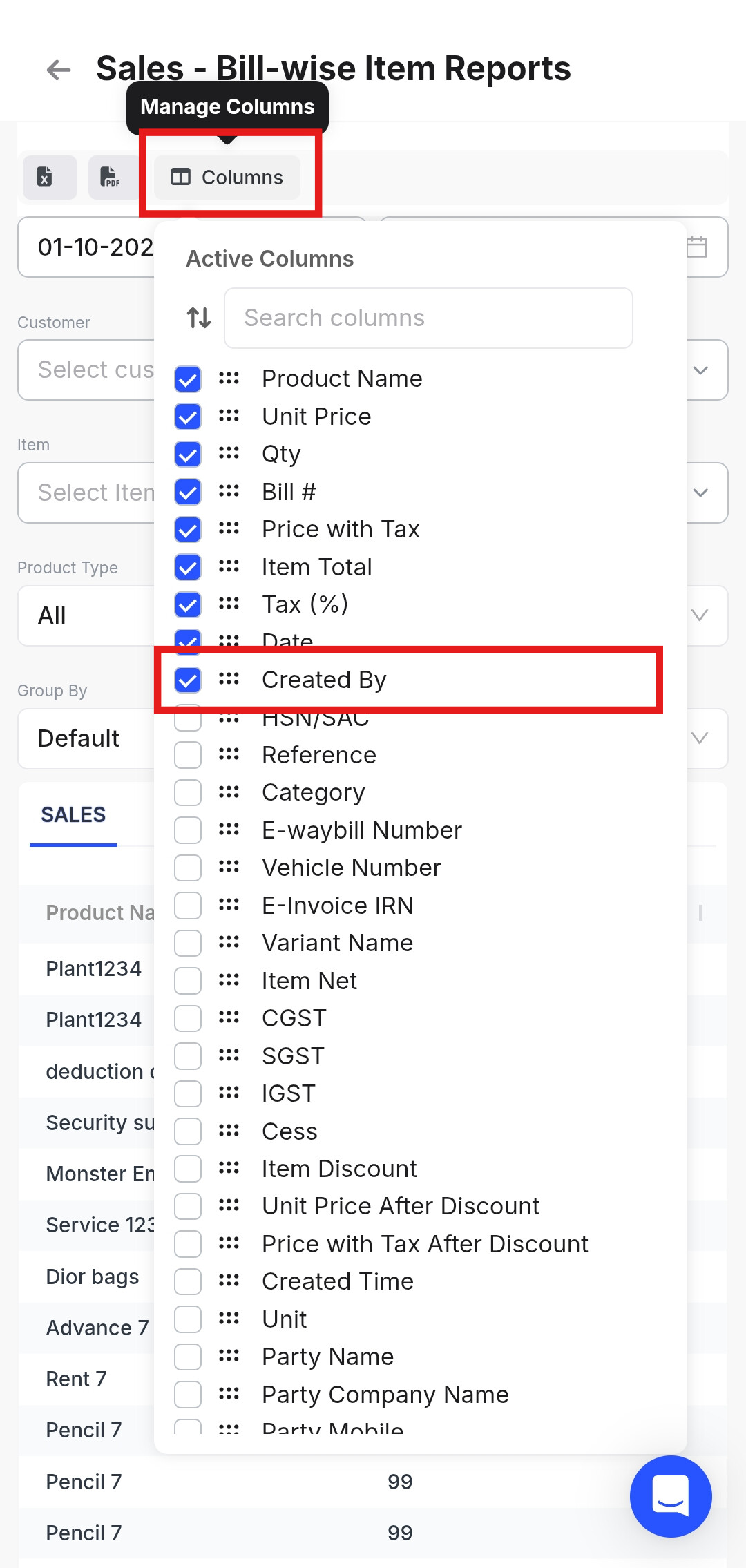Click the back arrow icon
This screenshot has width=746, height=1568.
[59, 69]
